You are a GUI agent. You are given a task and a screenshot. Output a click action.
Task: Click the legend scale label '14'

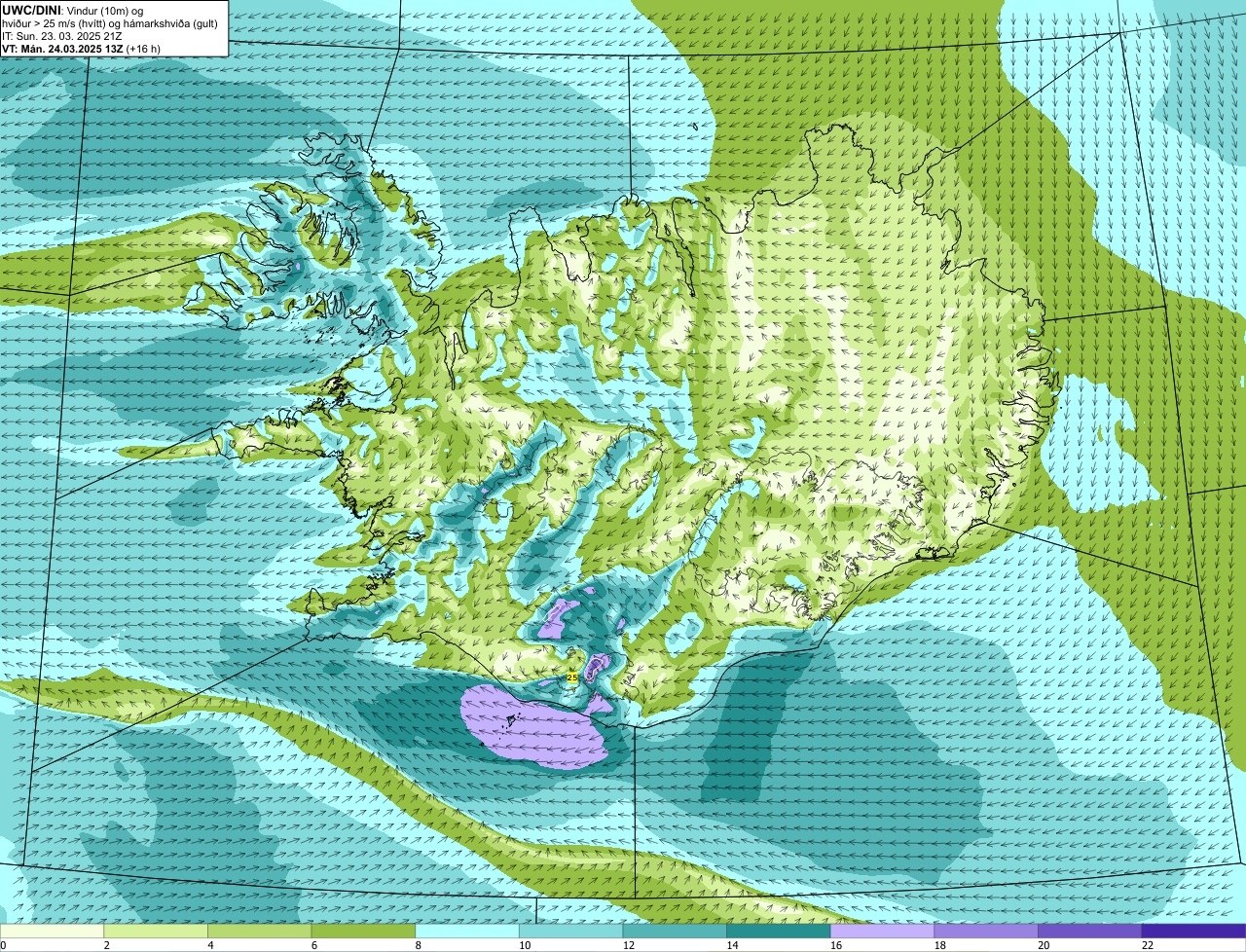tap(732, 945)
